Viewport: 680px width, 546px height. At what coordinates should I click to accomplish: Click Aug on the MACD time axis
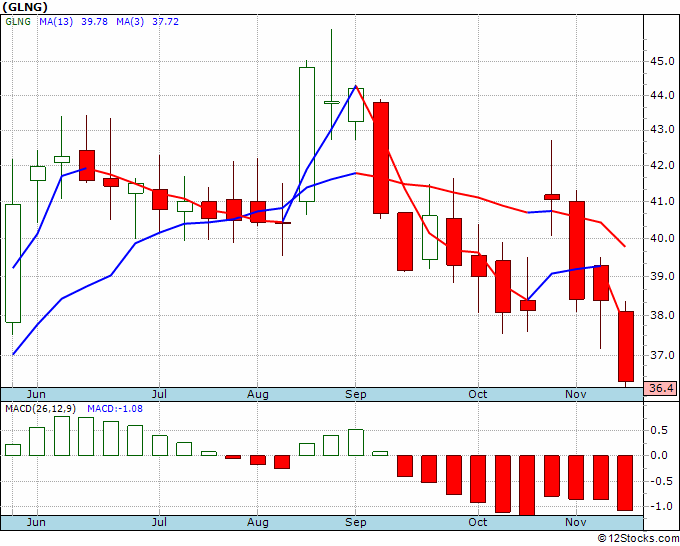(258, 522)
